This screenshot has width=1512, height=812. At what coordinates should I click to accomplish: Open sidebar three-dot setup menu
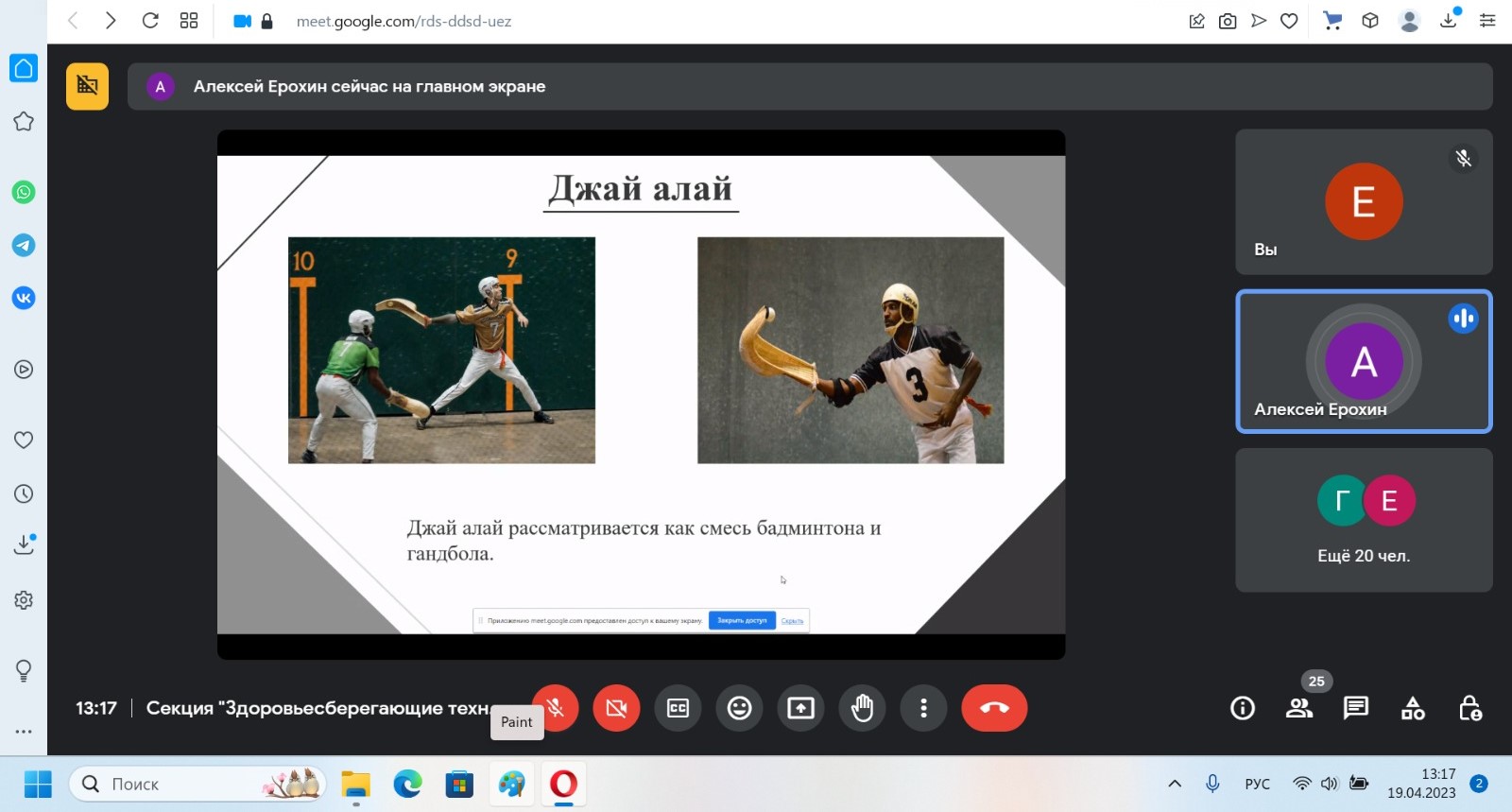24,731
